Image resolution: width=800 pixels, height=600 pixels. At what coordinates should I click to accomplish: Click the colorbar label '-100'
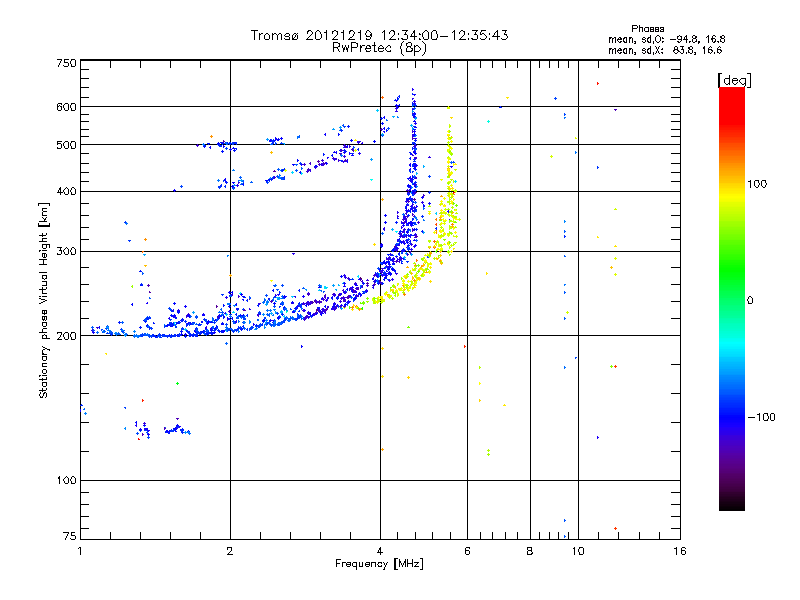tap(761, 417)
